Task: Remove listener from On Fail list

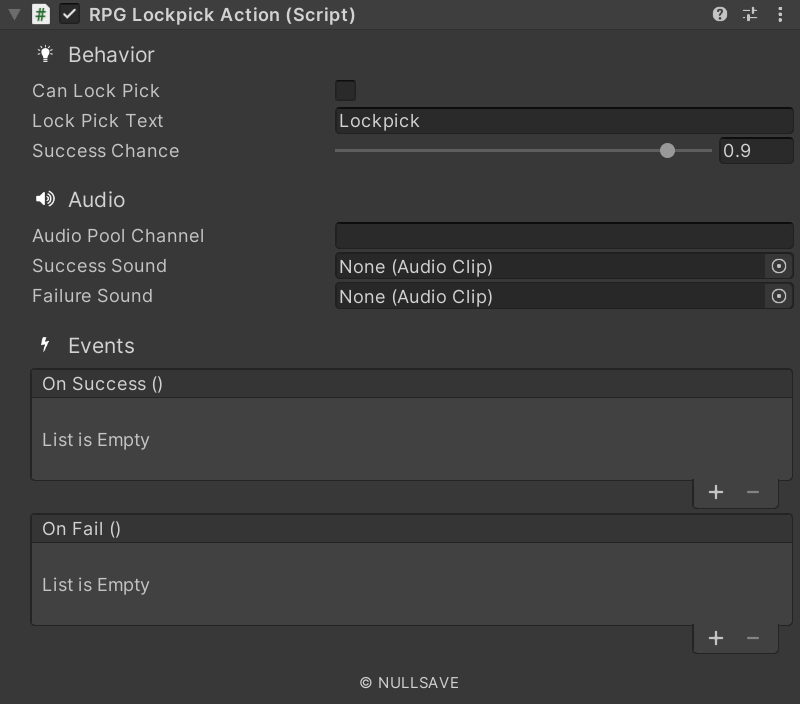Action: pos(753,638)
